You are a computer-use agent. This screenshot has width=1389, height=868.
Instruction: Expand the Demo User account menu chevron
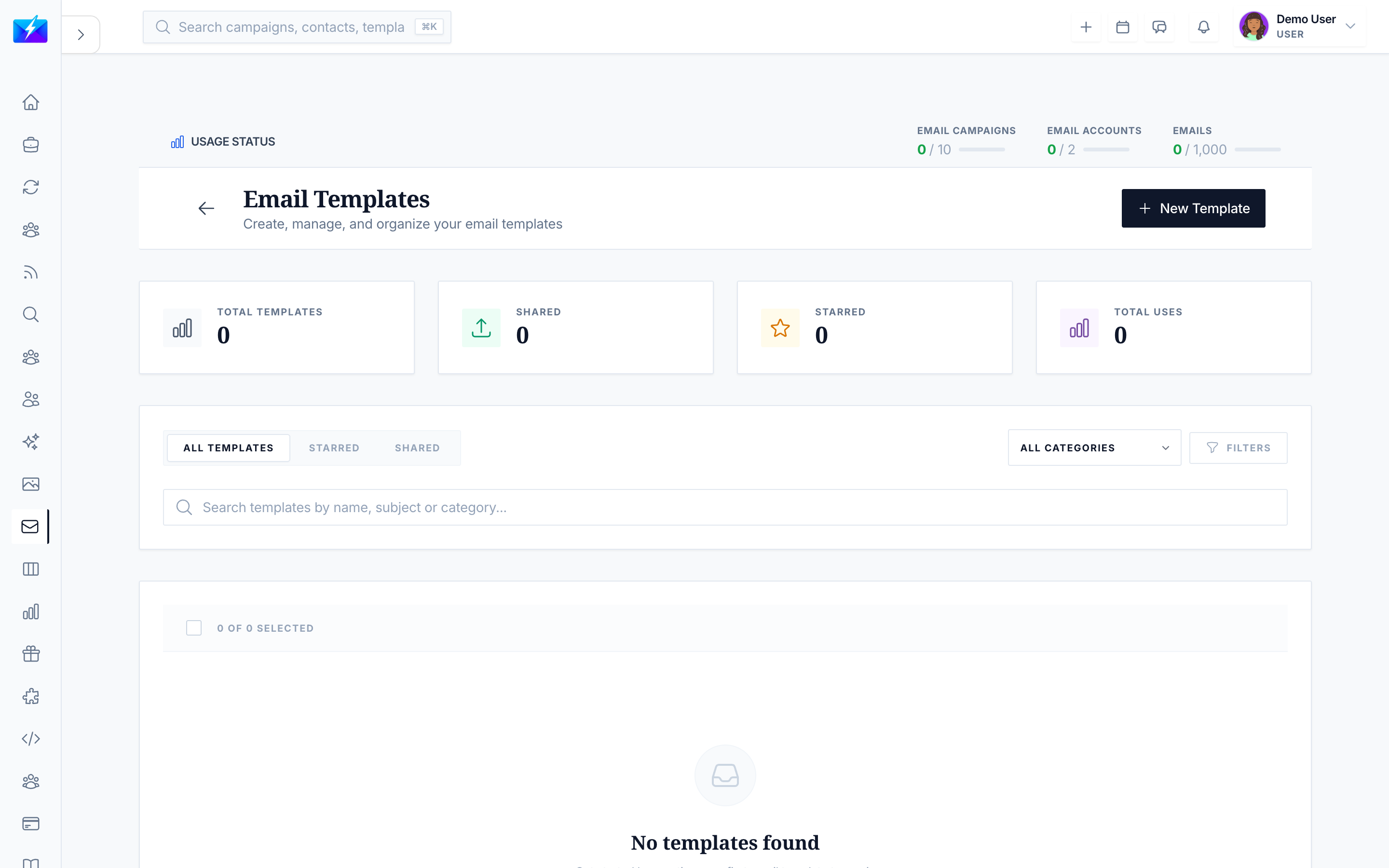[x=1350, y=27]
